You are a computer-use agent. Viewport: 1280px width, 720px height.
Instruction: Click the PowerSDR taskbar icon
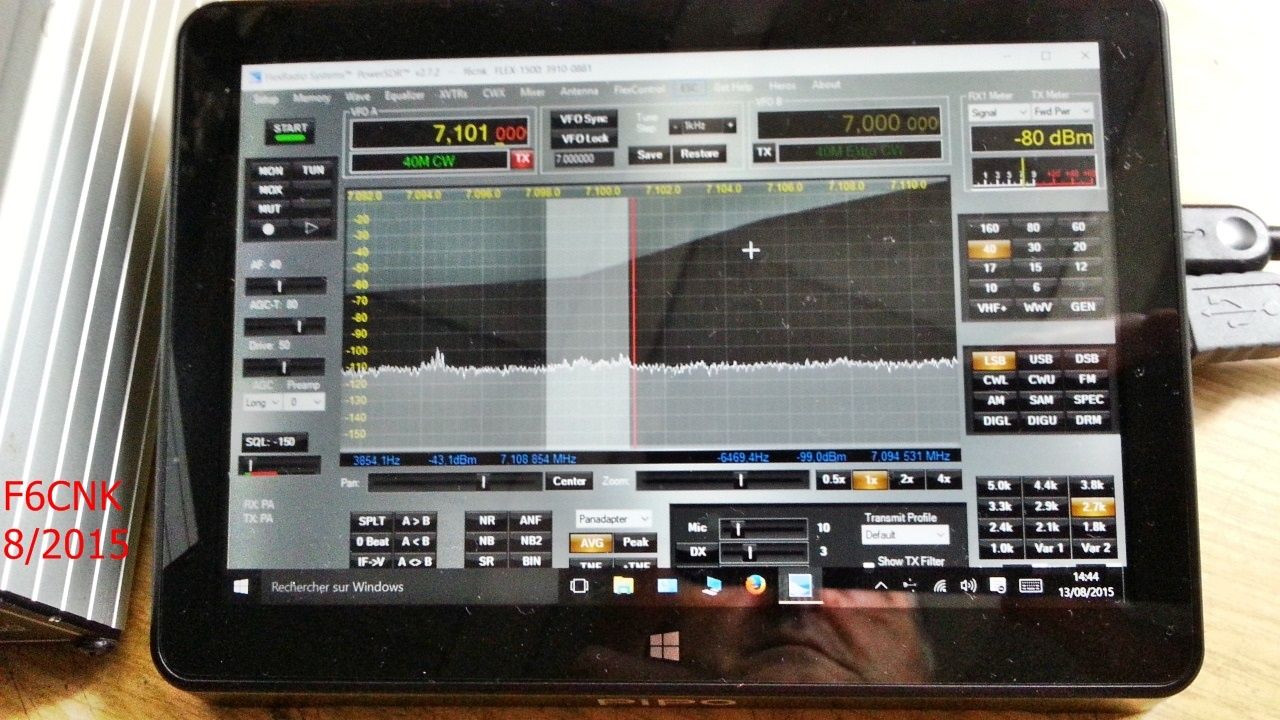pos(801,586)
